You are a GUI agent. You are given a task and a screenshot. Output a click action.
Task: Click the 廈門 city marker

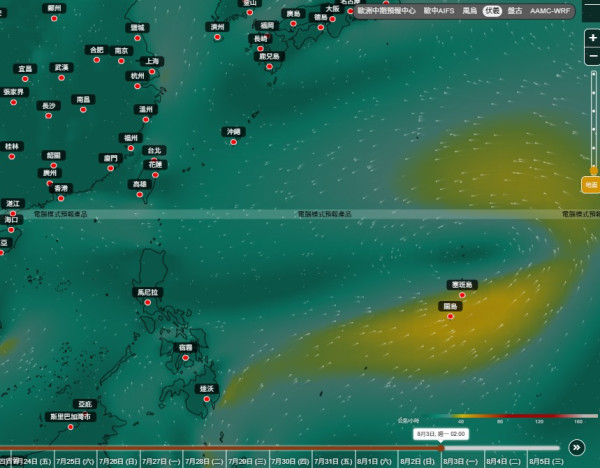pyautogui.click(x=111, y=168)
